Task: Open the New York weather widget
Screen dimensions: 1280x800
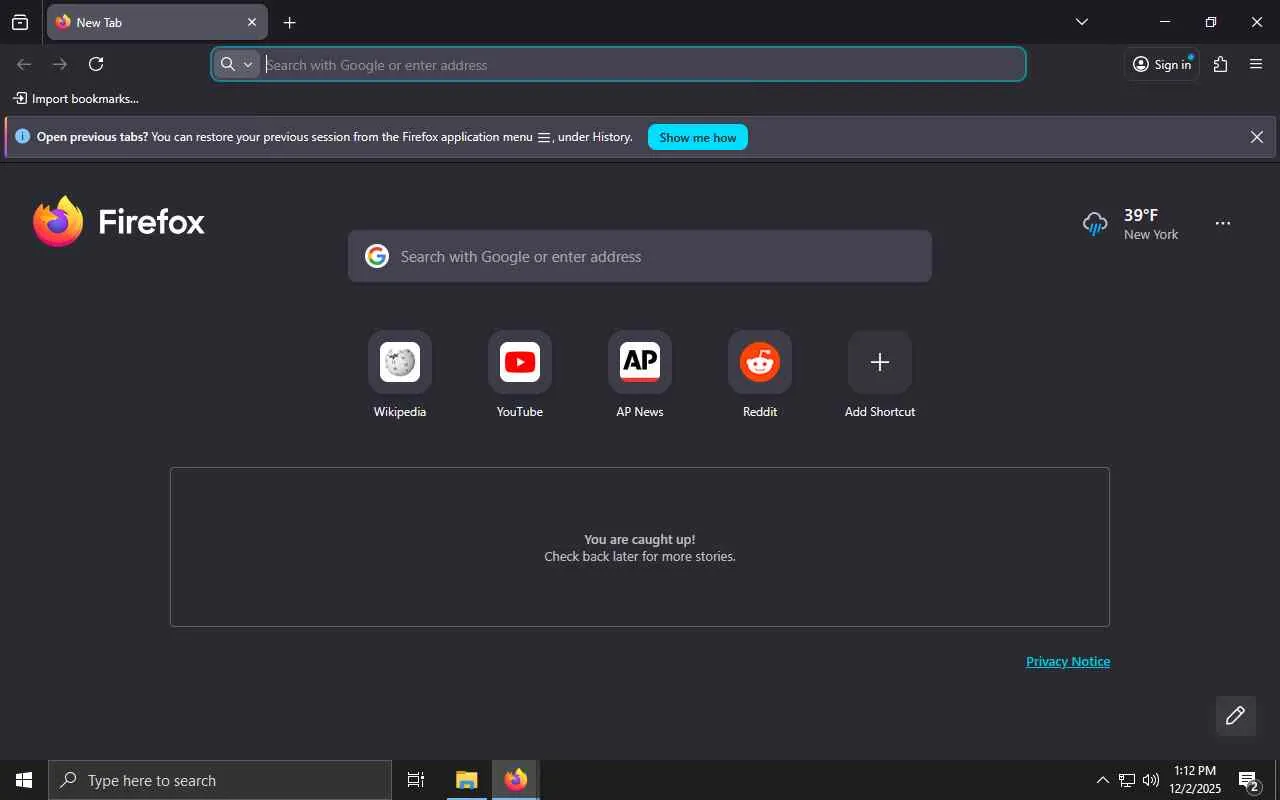Action: tap(1131, 224)
